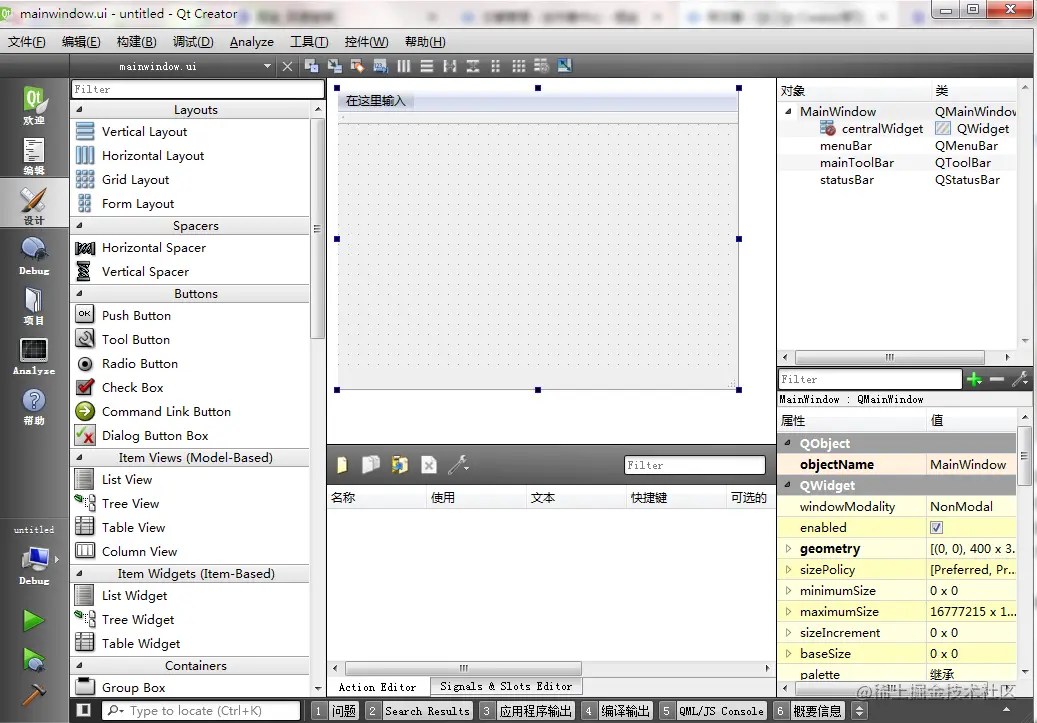Apply horizontal splitter layout from toolbar
The height and width of the screenshot is (723, 1037).
[450, 65]
